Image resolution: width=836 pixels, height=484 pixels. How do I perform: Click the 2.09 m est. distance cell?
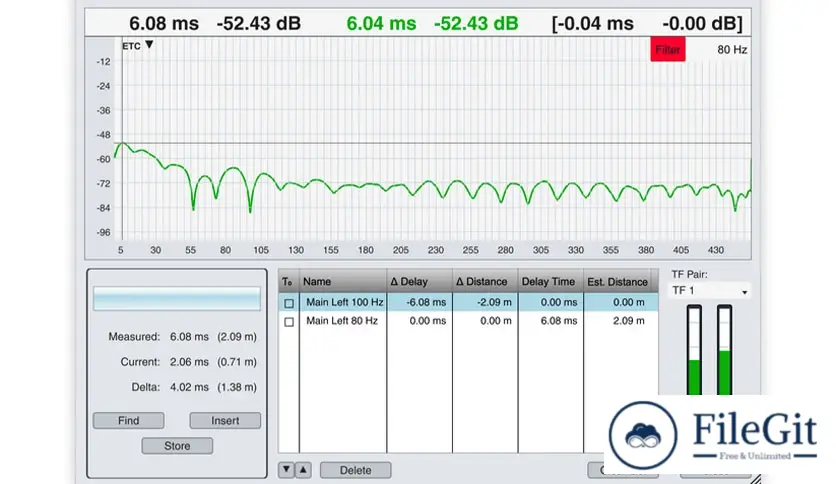[x=621, y=321]
